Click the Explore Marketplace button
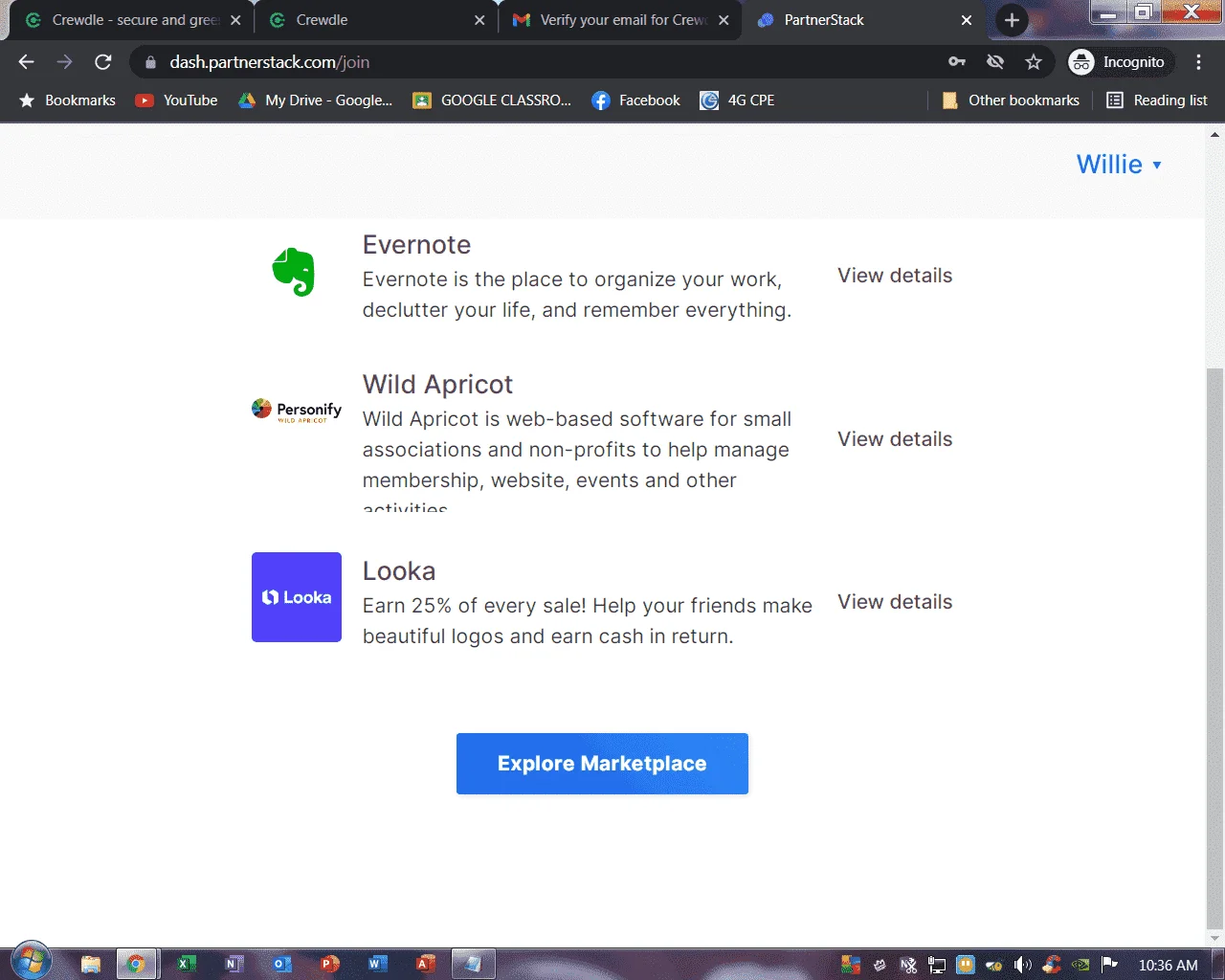The image size is (1225, 980). coord(602,764)
